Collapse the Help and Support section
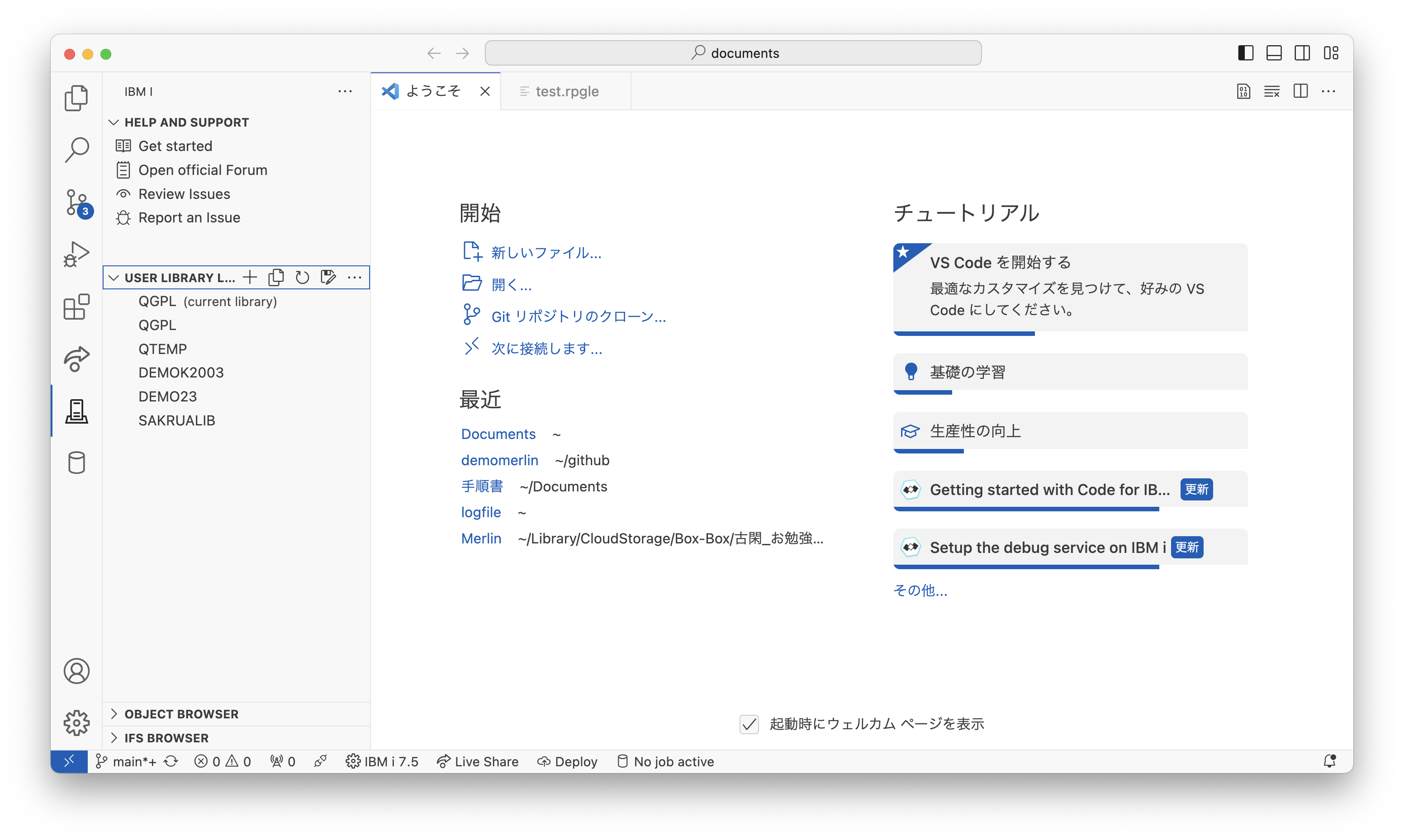This screenshot has width=1404, height=840. [114, 122]
